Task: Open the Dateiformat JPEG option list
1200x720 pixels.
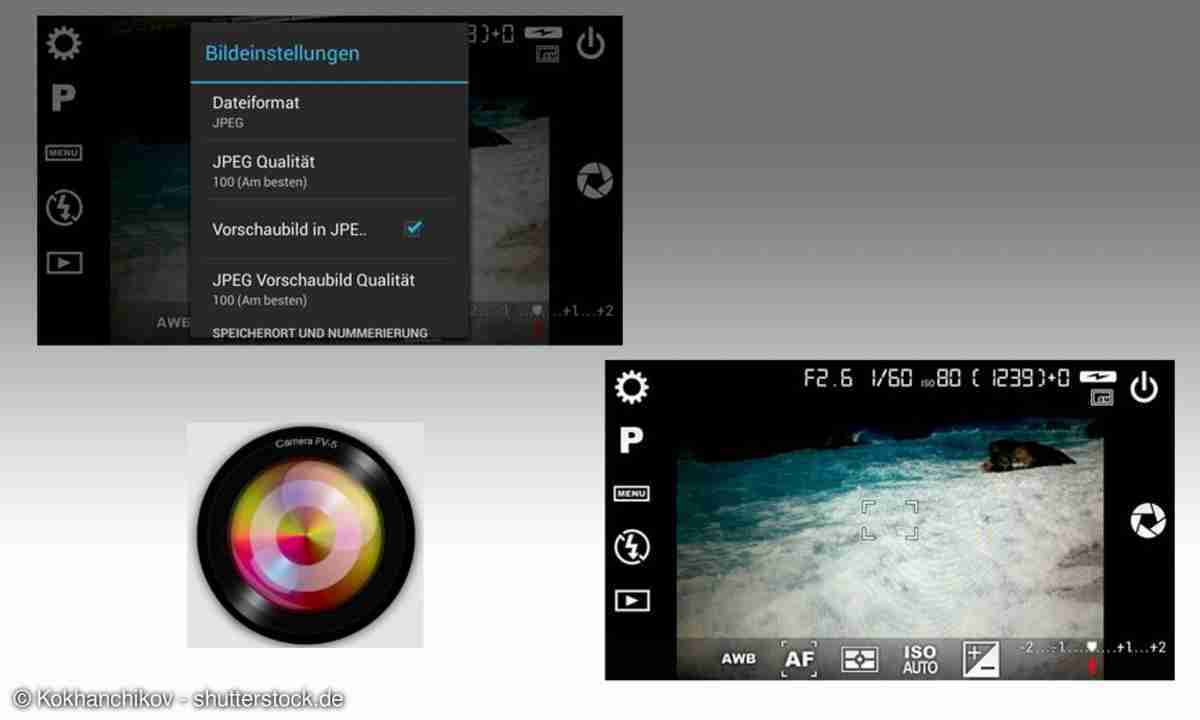Action: click(x=328, y=111)
